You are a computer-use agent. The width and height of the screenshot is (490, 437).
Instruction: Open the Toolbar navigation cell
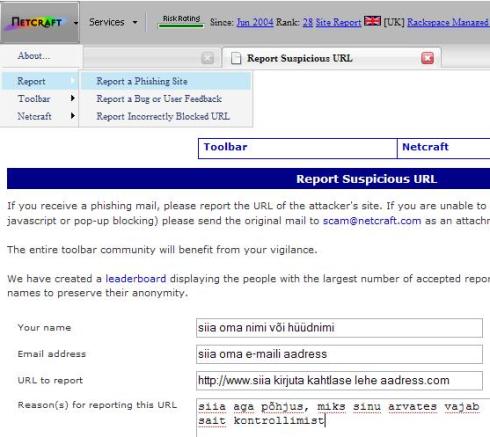(x=298, y=148)
